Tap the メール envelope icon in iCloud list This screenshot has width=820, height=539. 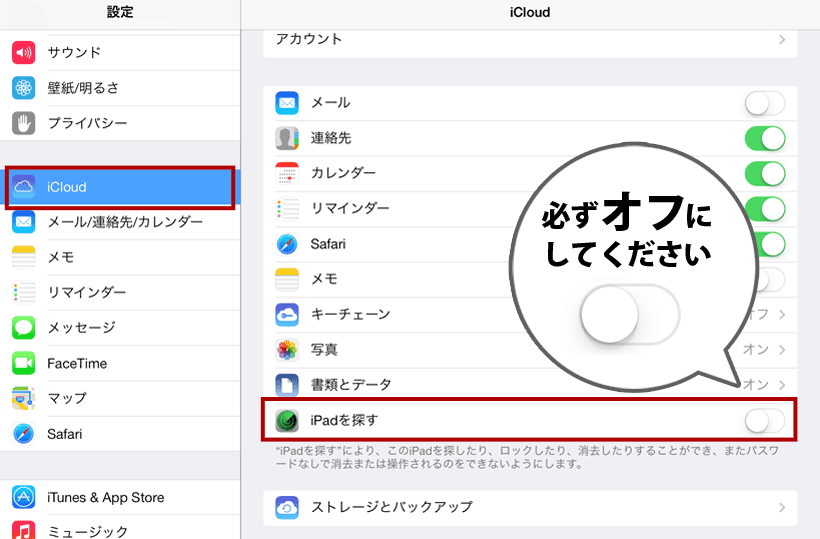tap(287, 103)
